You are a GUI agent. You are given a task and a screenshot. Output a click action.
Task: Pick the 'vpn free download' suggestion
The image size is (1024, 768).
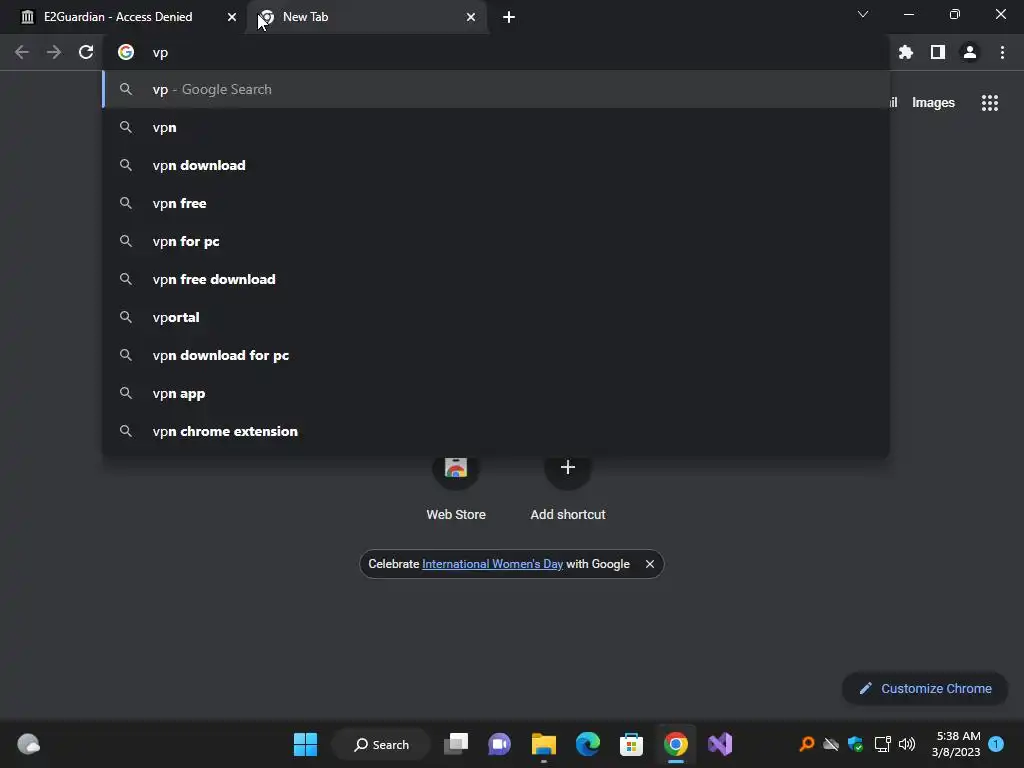496,279
